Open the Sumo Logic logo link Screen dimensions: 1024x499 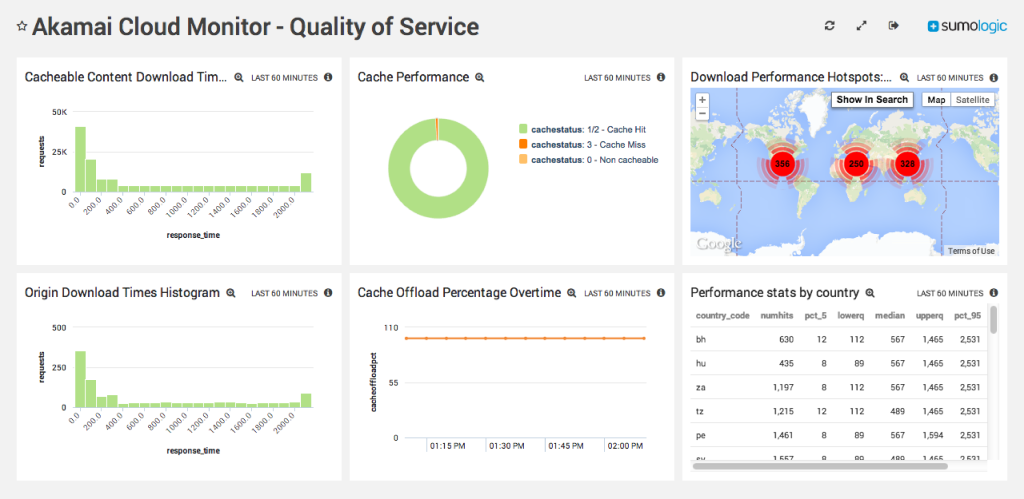click(967, 26)
